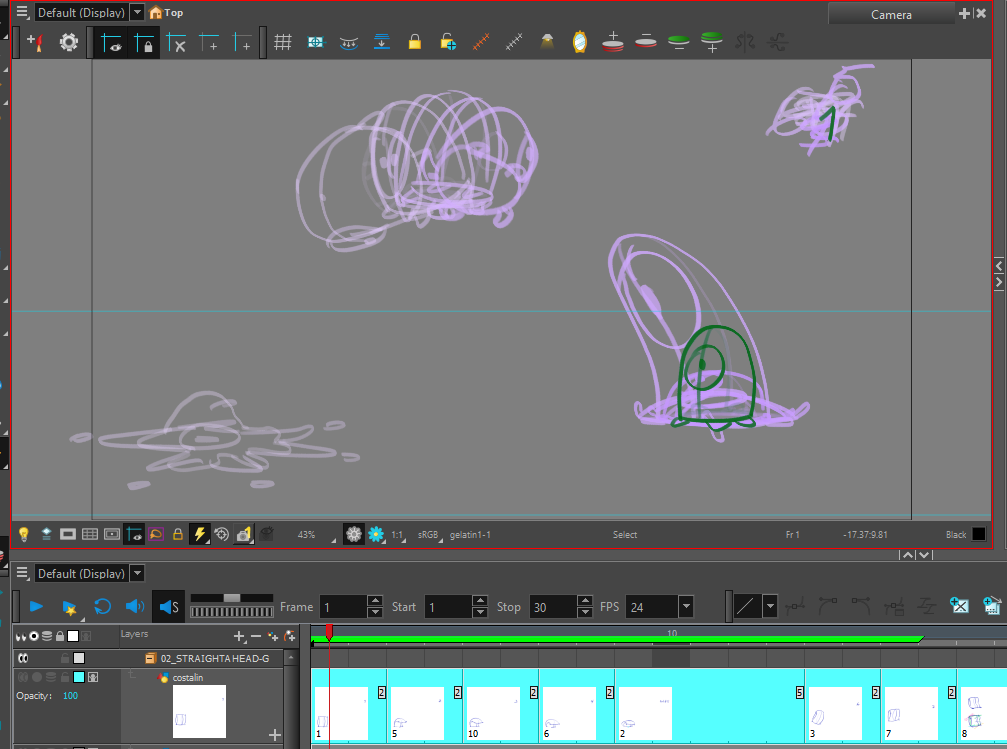Click the green onion skin reduce-next icon
1007x749 pixels.
678,42
